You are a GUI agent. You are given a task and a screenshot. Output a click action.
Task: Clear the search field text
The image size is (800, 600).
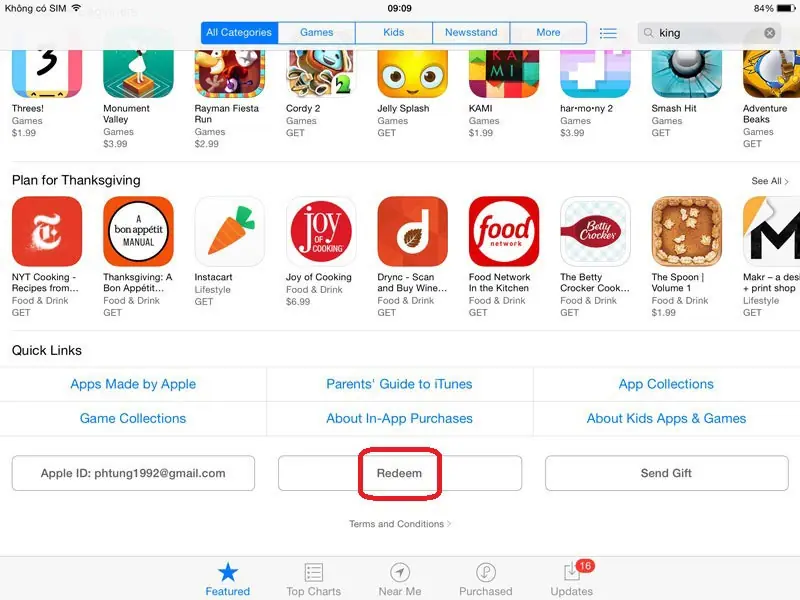pos(769,33)
